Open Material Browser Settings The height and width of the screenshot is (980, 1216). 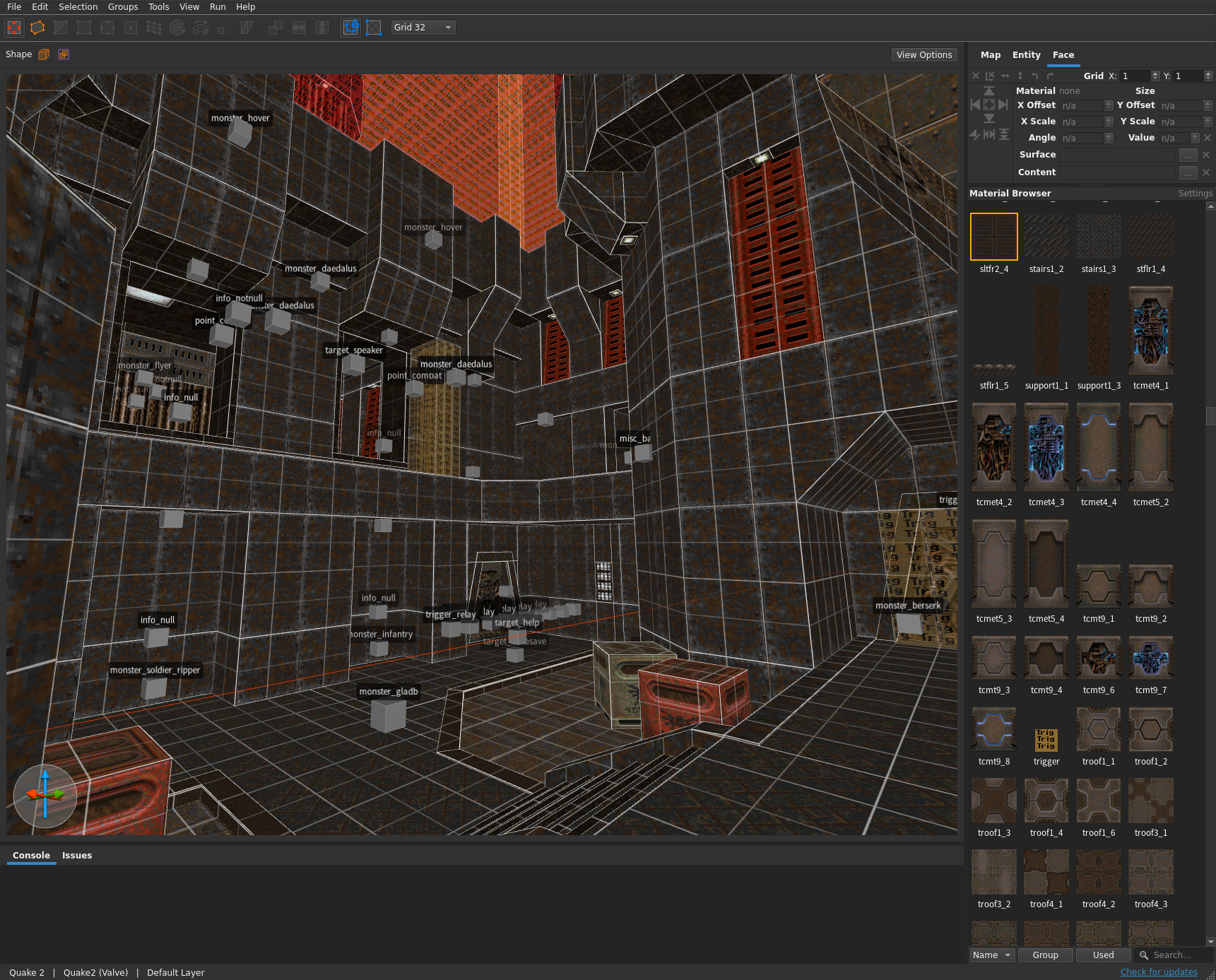pyautogui.click(x=1196, y=194)
